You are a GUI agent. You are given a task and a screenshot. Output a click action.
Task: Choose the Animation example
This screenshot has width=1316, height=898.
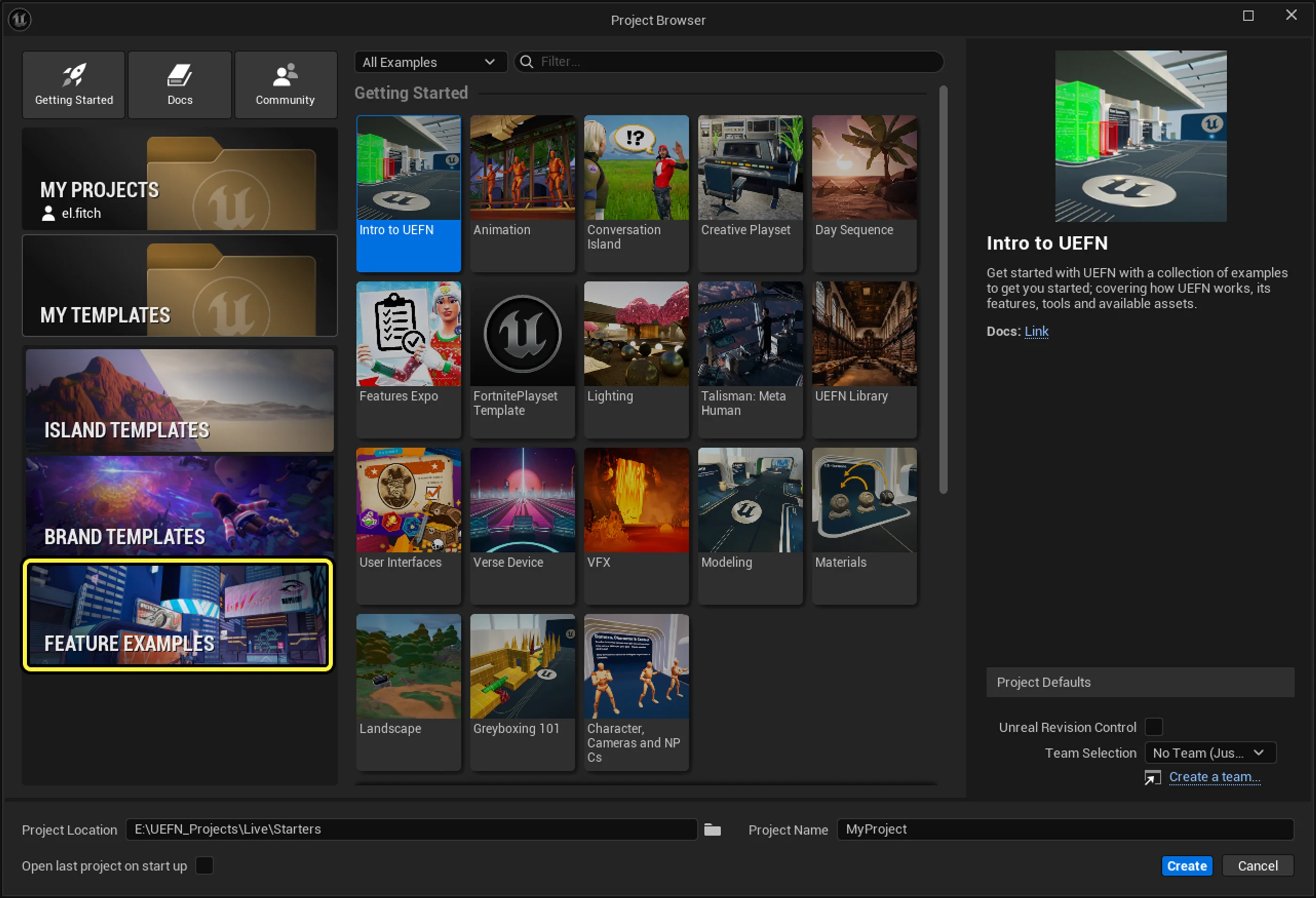[x=522, y=194]
